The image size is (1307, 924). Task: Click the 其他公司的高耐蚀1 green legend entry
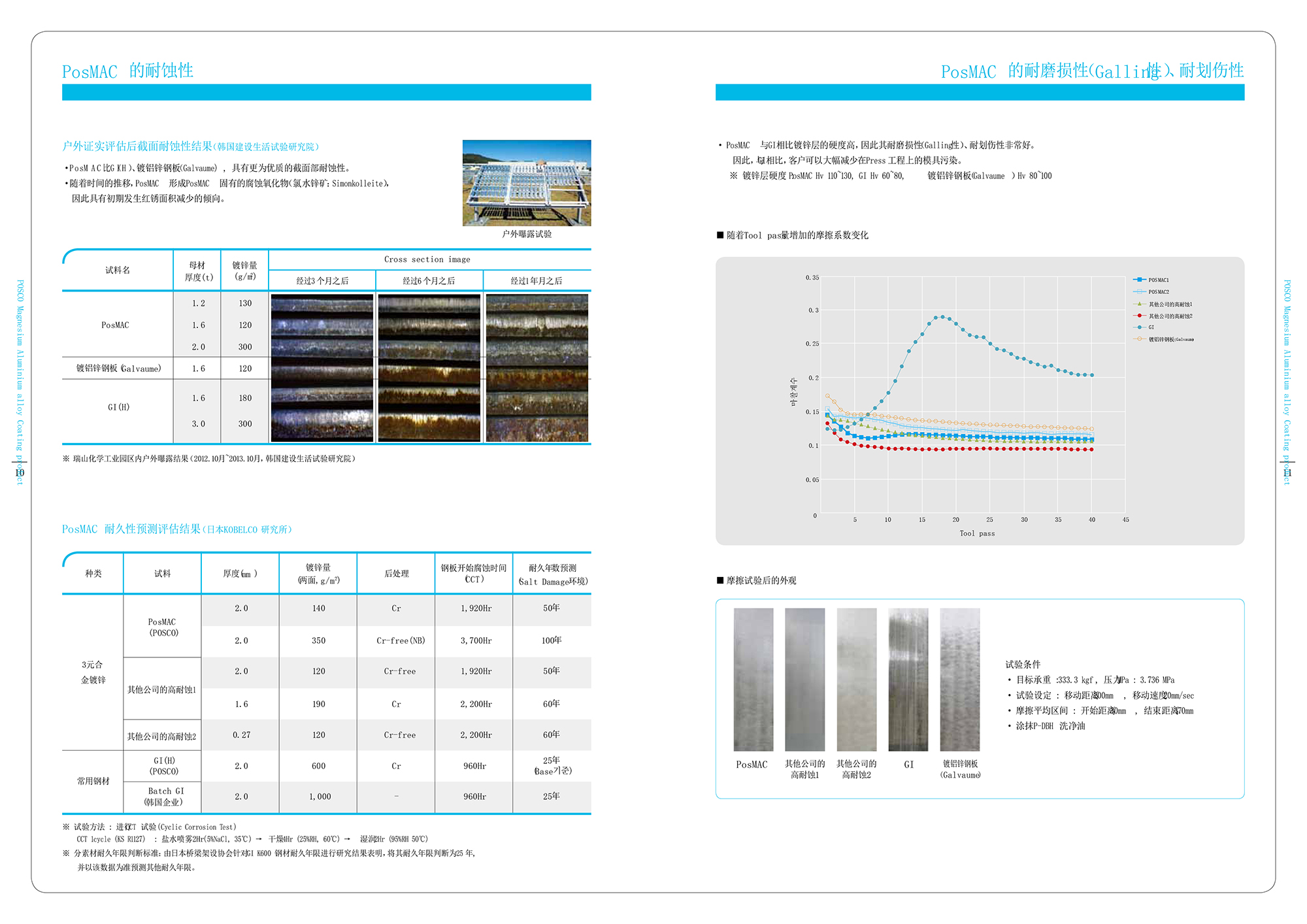(x=1163, y=304)
